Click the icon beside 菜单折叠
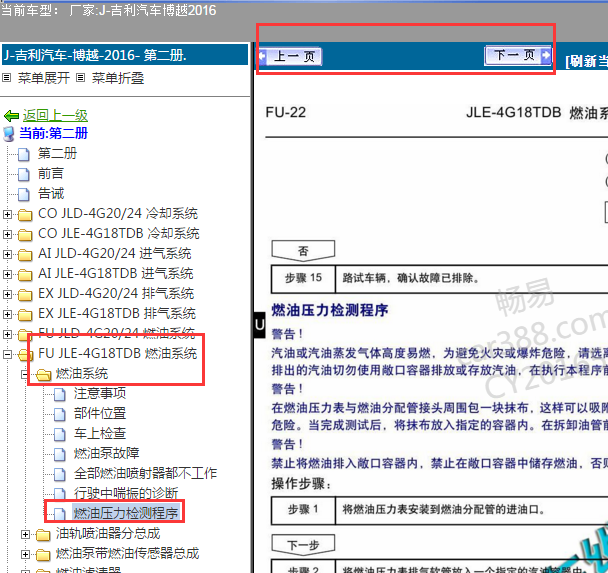This screenshot has width=608, height=573. (x=80, y=78)
